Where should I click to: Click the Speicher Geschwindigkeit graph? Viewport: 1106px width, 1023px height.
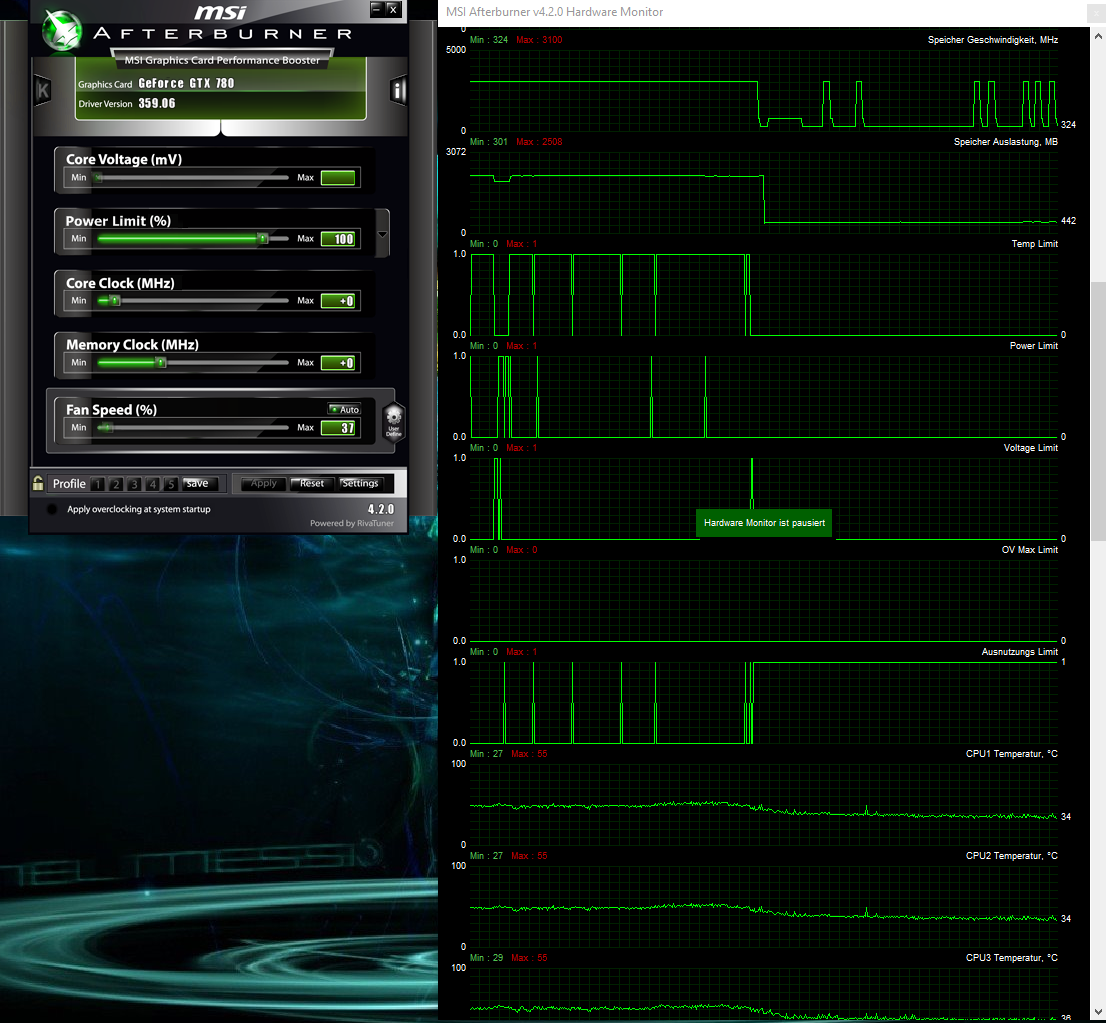point(764,90)
